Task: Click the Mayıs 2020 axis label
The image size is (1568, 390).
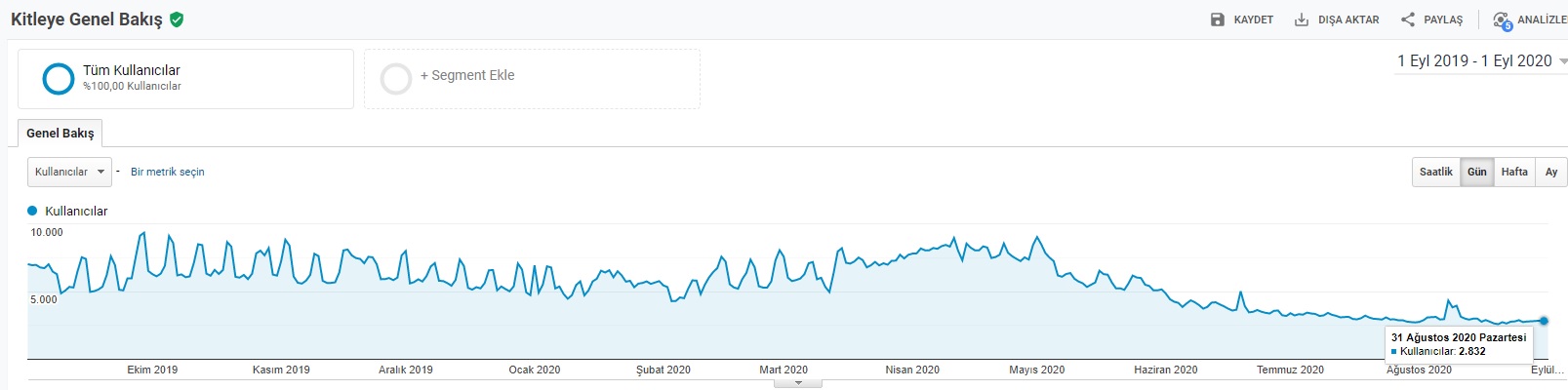Action: click(x=1037, y=370)
